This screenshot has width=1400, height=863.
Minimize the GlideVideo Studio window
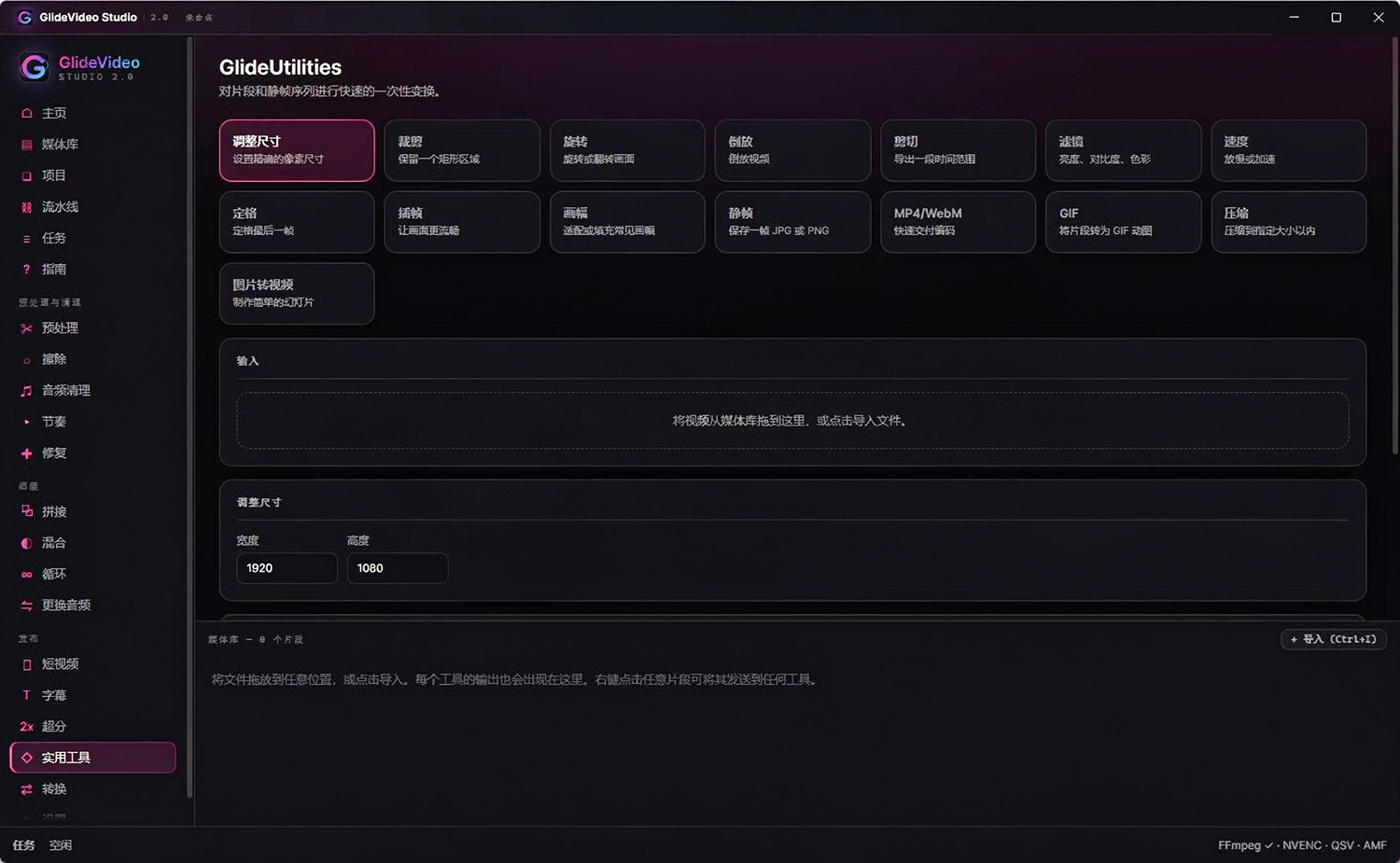[x=1294, y=18]
